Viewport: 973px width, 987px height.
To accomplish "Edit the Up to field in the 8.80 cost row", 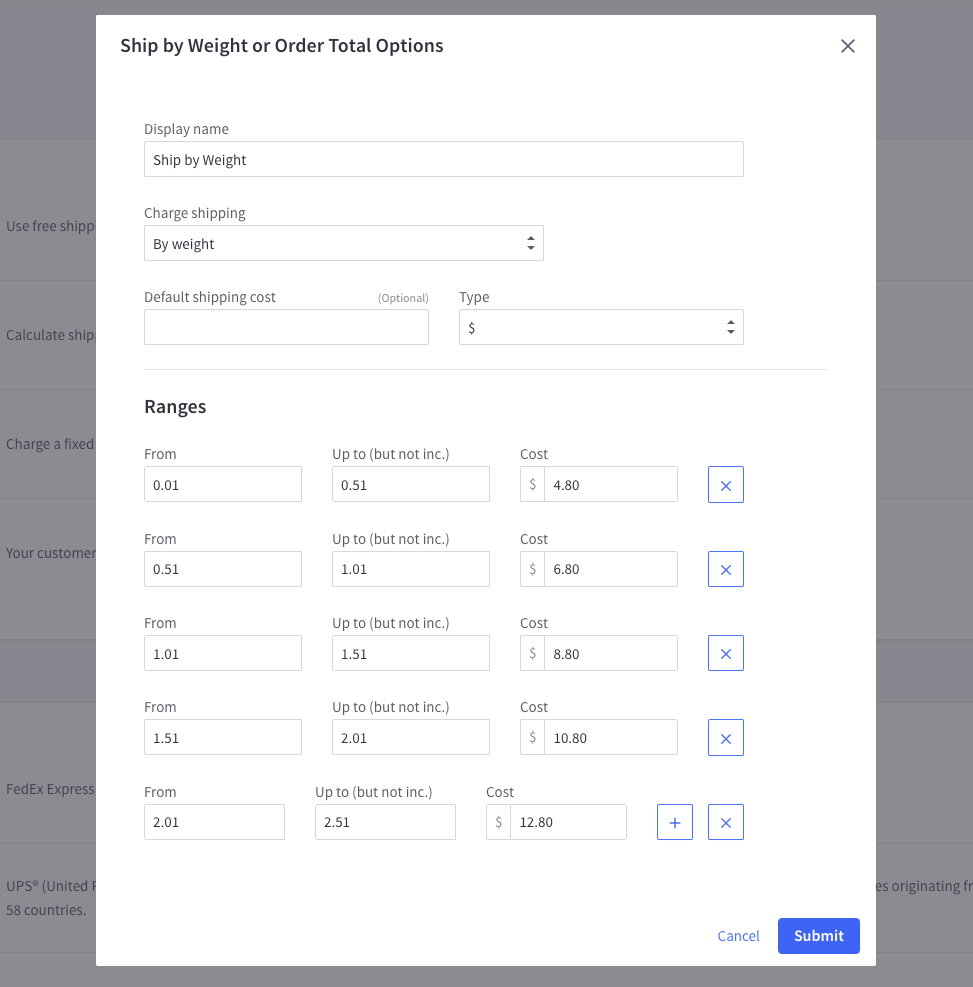I will [x=411, y=653].
